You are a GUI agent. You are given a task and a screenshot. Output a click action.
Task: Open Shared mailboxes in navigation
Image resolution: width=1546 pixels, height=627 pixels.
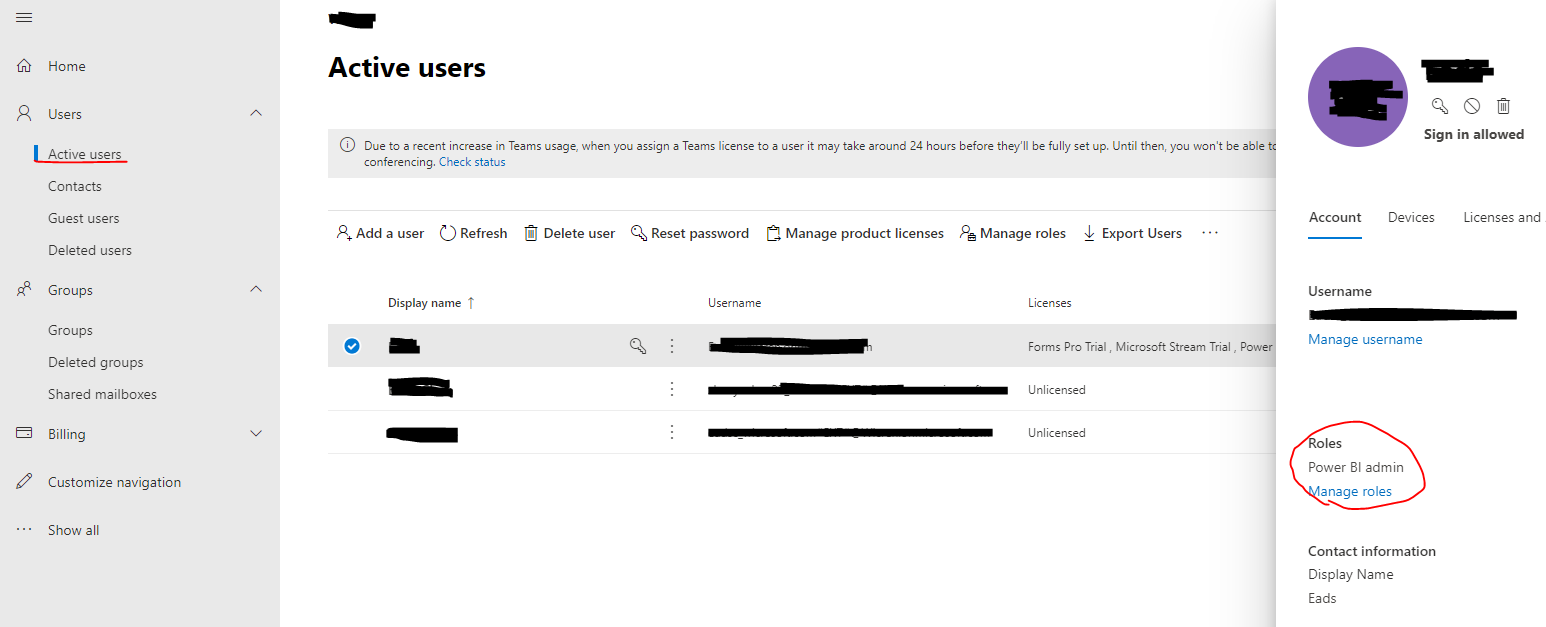[x=102, y=394]
